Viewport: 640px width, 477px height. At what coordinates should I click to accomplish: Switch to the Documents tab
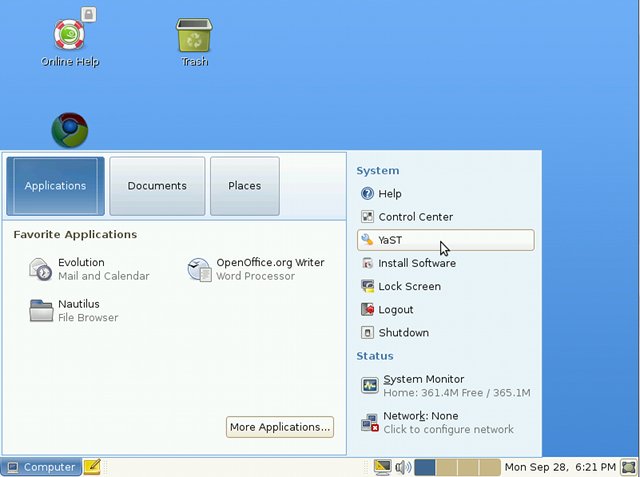(157, 186)
